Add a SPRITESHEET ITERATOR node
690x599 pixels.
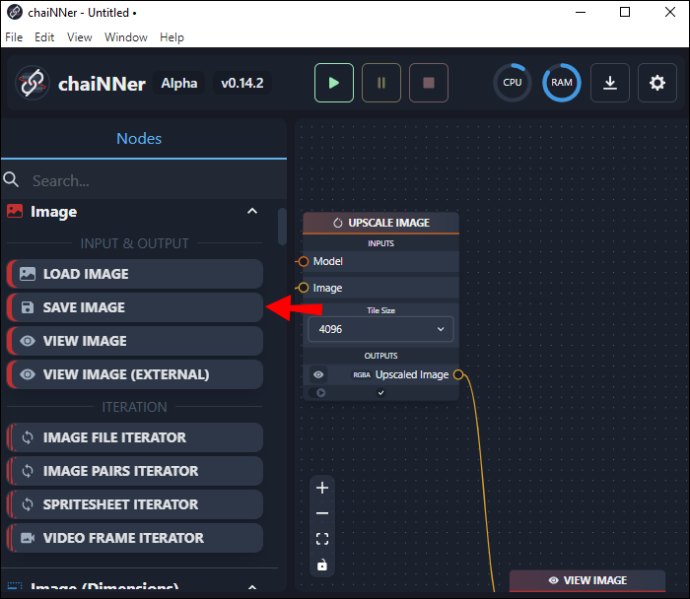(135, 504)
